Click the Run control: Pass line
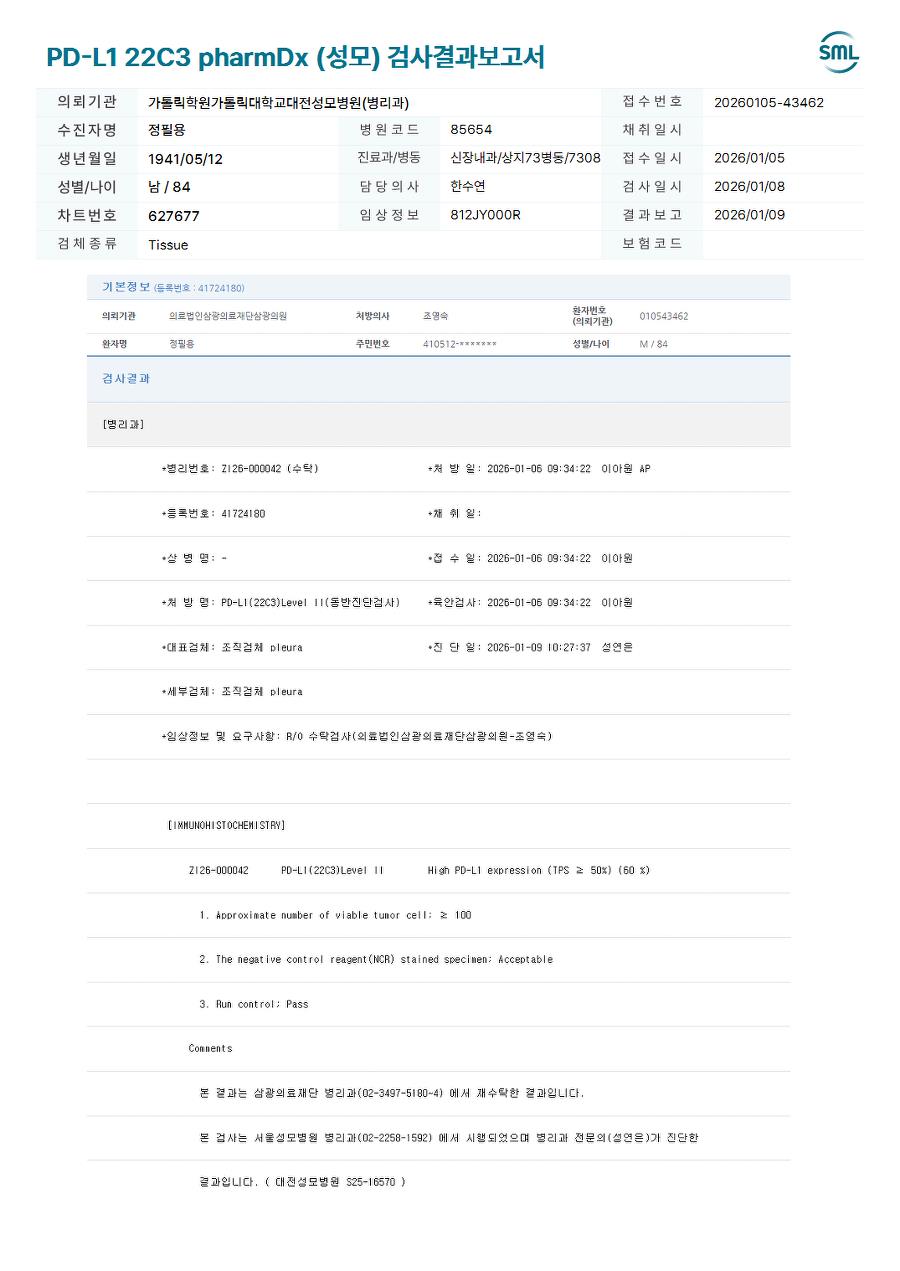The image size is (900, 1271). tap(254, 1004)
